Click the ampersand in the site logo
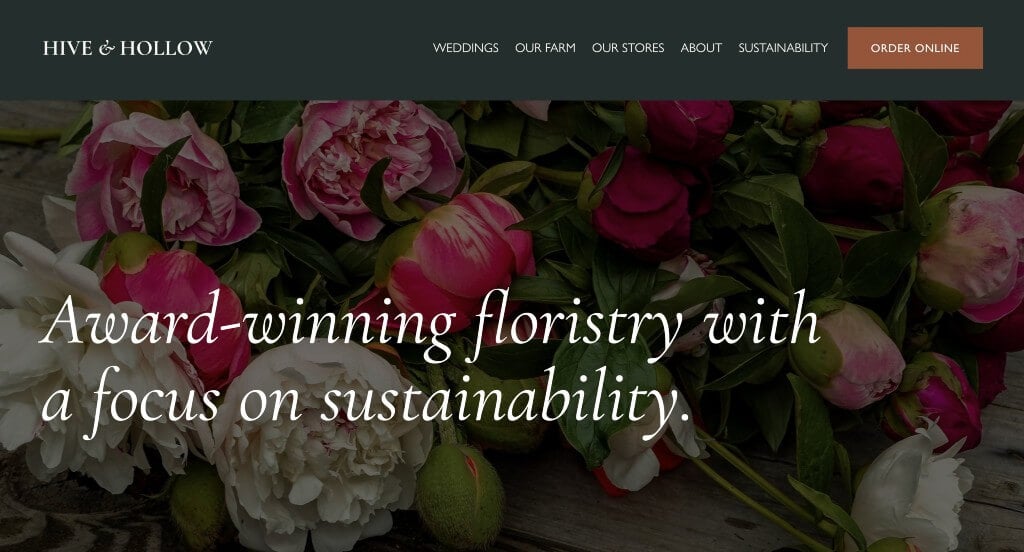1024x552 pixels. tap(106, 48)
